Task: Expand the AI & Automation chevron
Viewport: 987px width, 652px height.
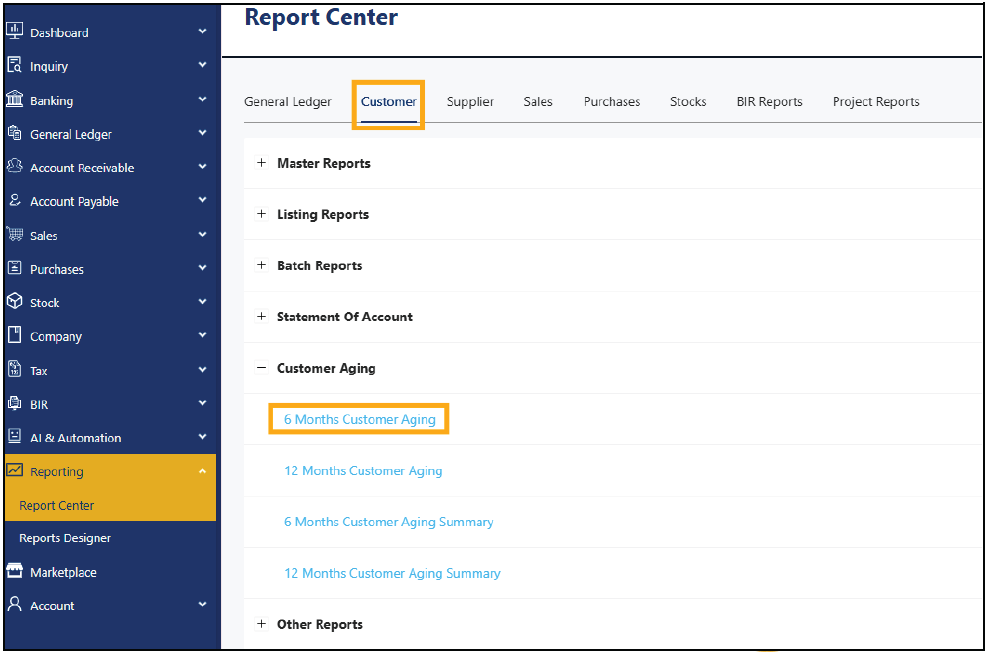Action: pos(202,437)
